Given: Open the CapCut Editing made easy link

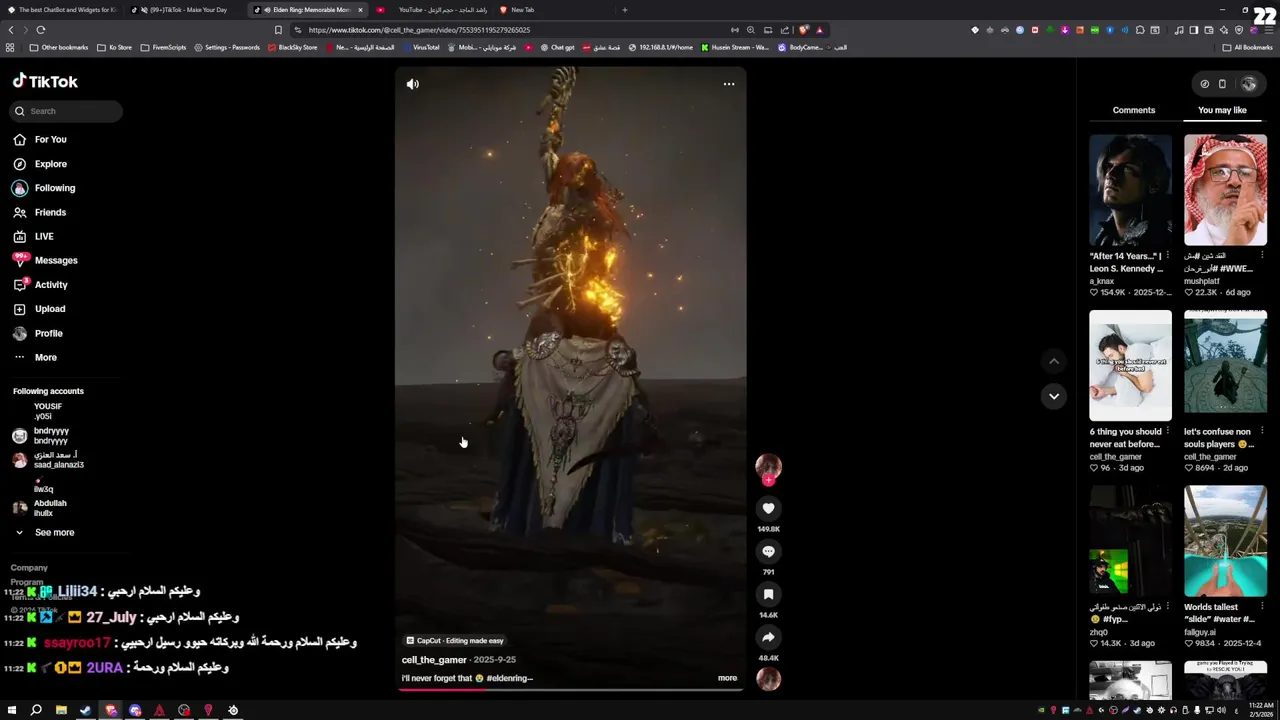Looking at the screenshot, I should click(x=454, y=641).
